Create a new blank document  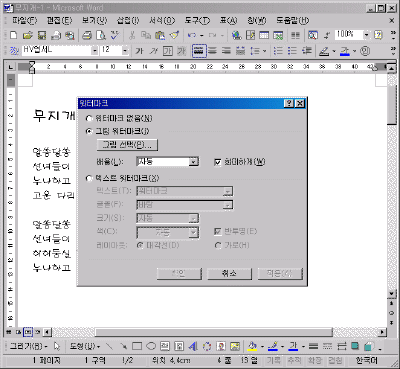[14, 35]
